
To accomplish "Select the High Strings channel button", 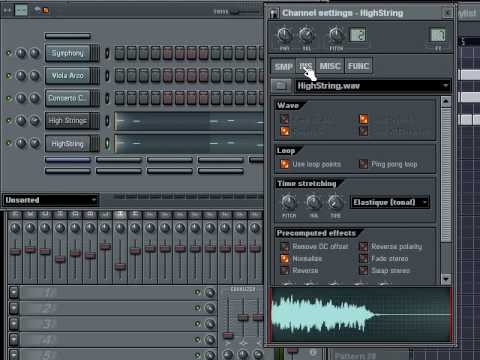I will coord(68,121).
